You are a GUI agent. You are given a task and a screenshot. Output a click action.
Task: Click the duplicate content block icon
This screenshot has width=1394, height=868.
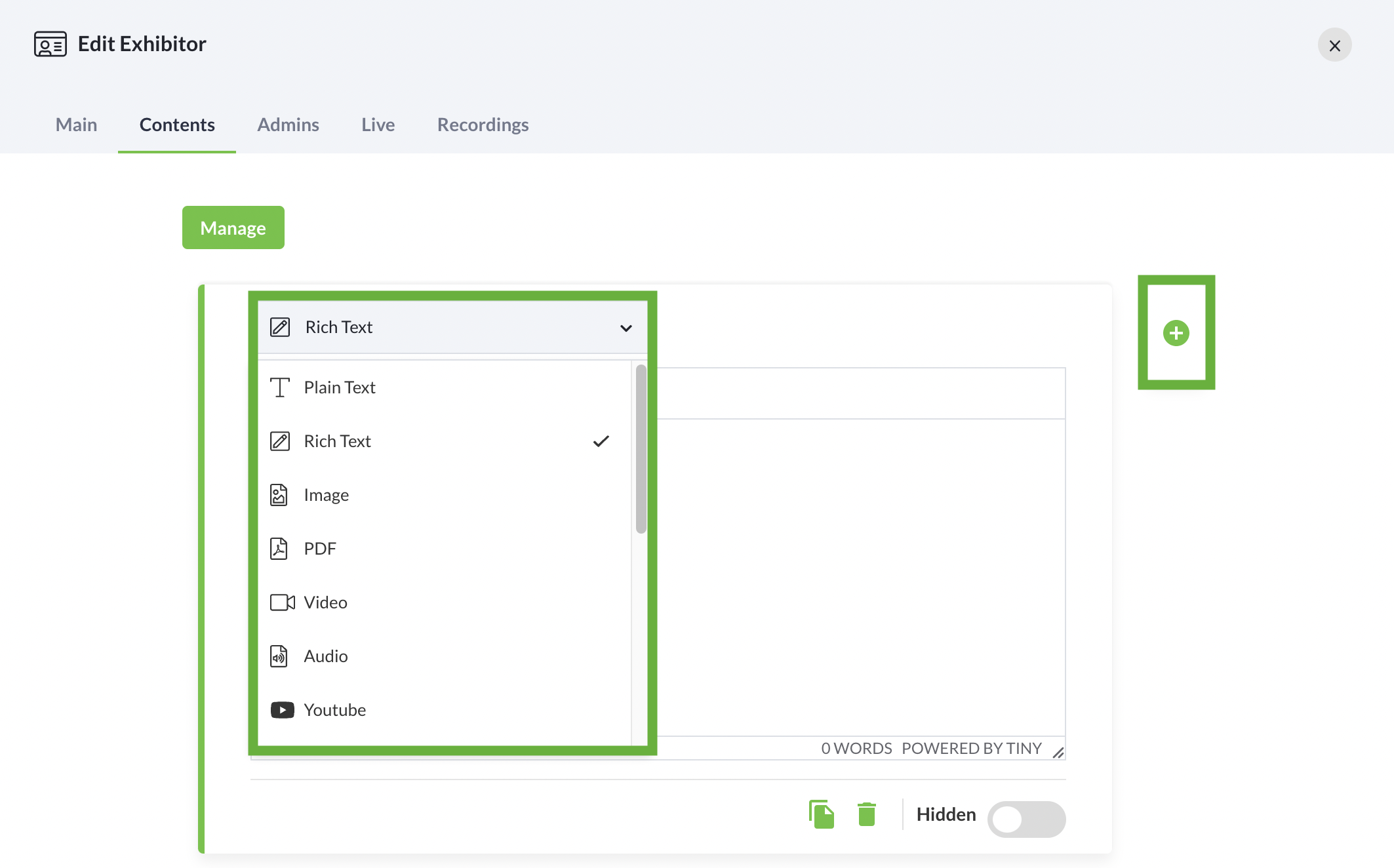tap(821, 814)
